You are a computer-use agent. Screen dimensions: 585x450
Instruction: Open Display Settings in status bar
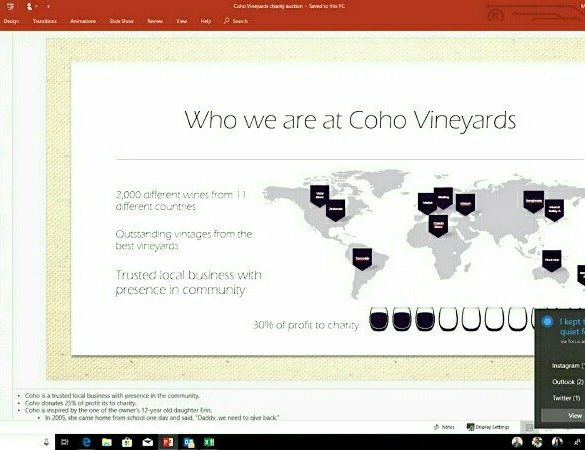pyautogui.click(x=488, y=427)
